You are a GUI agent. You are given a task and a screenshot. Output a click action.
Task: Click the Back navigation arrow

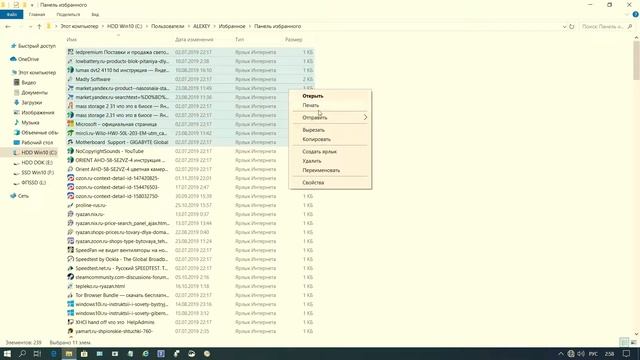pos(8,27)
